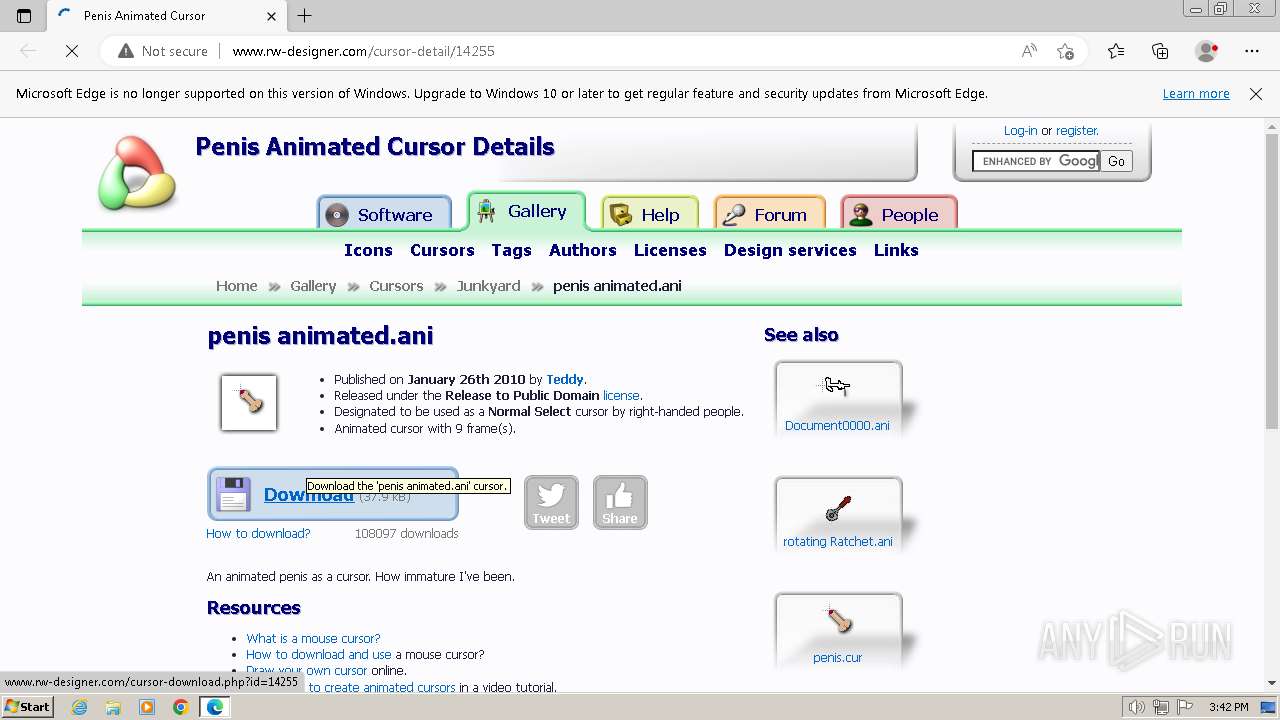Viewport: 1280px width, 720px height.
Task: Go to Home breadcrumb
Action: pos(237,286)
